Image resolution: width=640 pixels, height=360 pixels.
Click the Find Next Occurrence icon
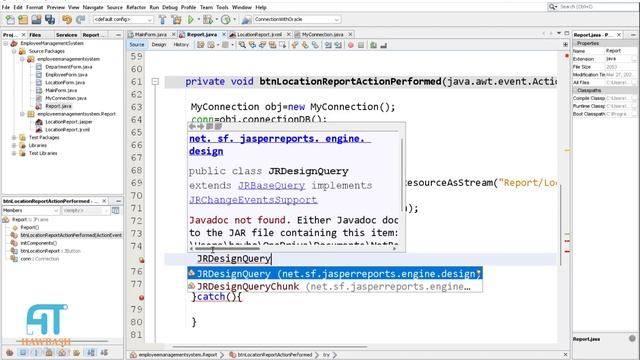pos(262,45)
